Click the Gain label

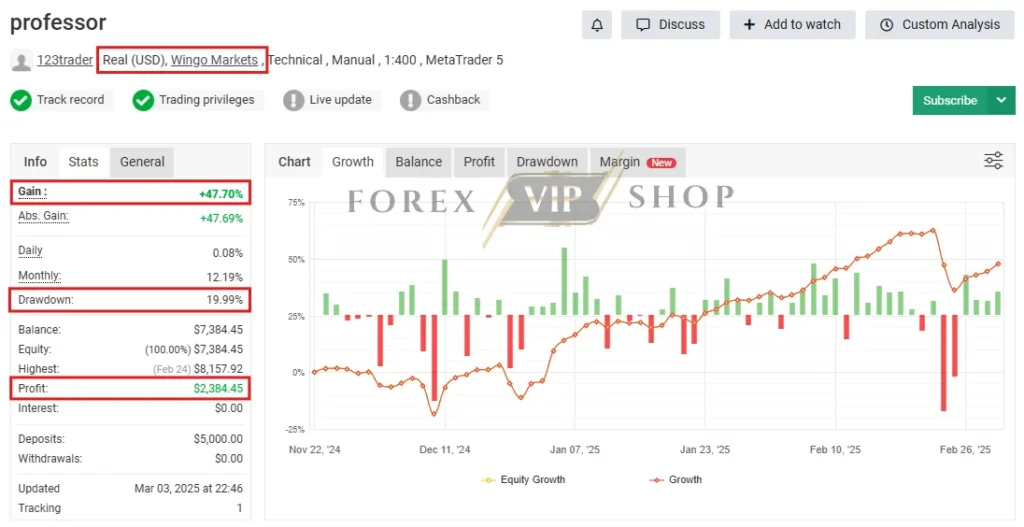coord(33,191)
